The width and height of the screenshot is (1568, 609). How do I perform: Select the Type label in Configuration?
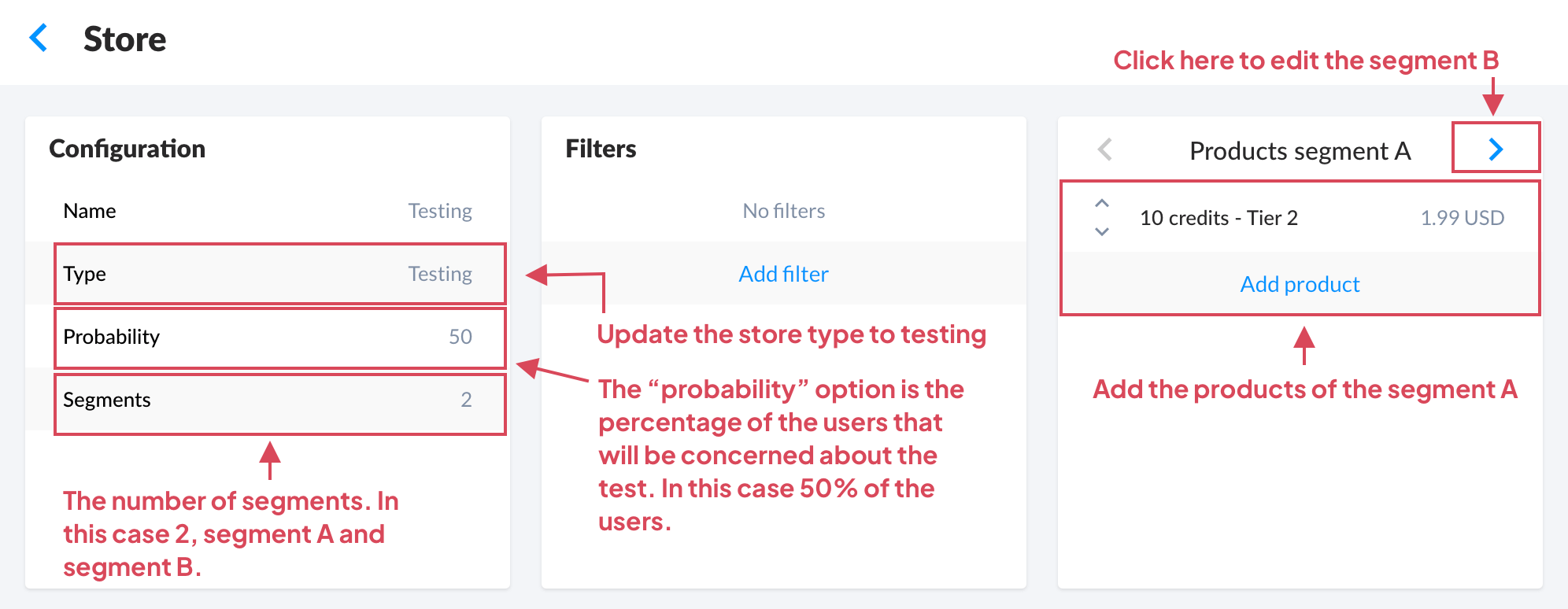(85, 274)
